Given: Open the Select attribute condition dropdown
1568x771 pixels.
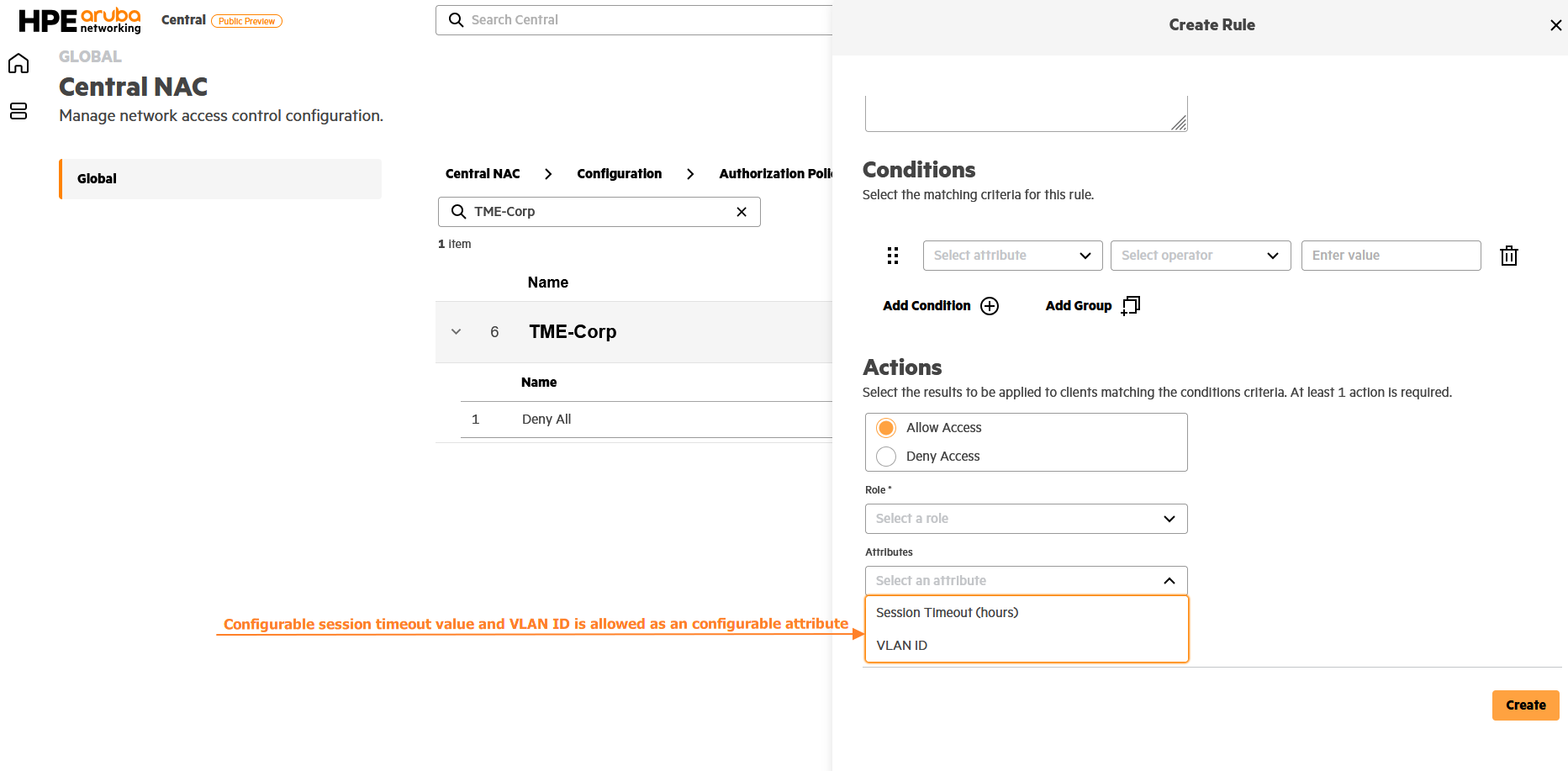Looking at the screenshot, I should point(1013,256).
